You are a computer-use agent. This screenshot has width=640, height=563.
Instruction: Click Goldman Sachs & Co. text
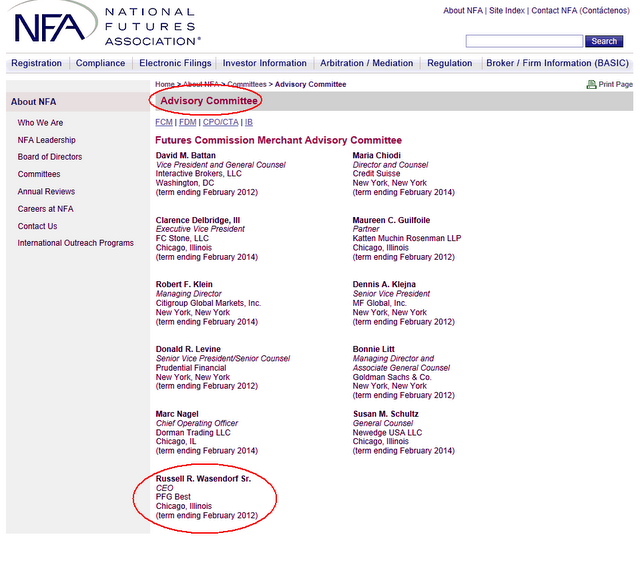(392, 378)
